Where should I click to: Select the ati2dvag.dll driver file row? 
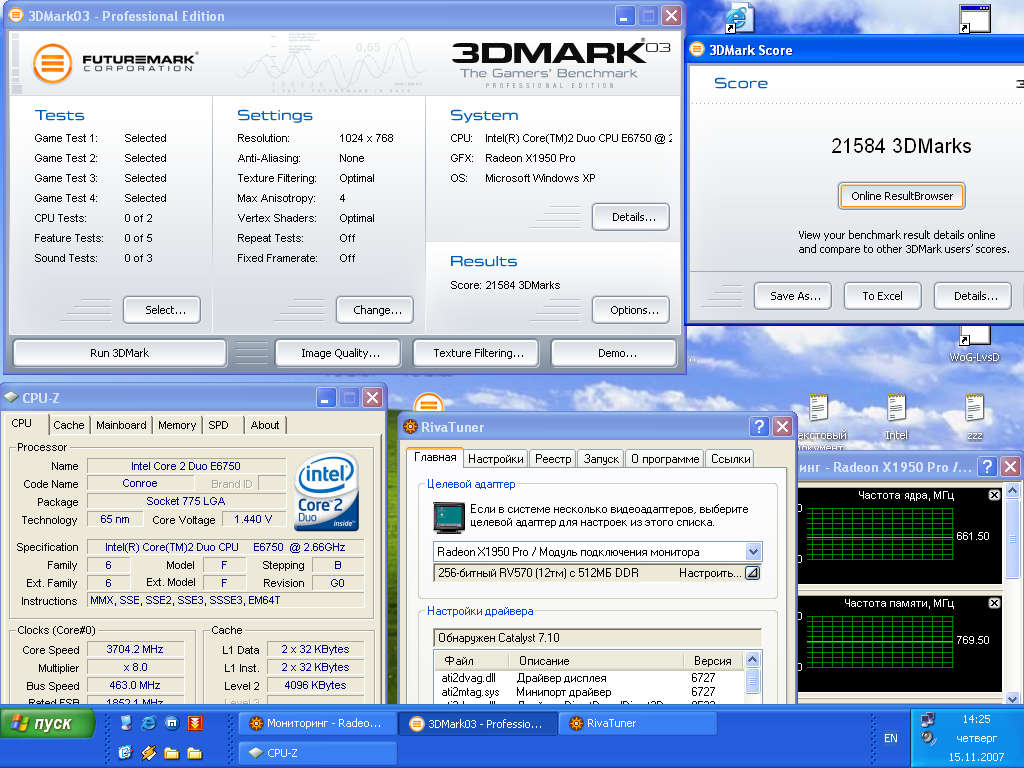point(589,678)
